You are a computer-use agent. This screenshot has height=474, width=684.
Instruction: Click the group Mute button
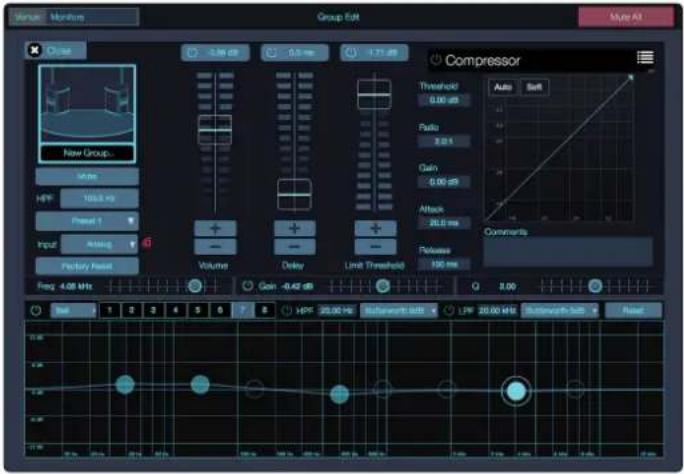[87, 177]
